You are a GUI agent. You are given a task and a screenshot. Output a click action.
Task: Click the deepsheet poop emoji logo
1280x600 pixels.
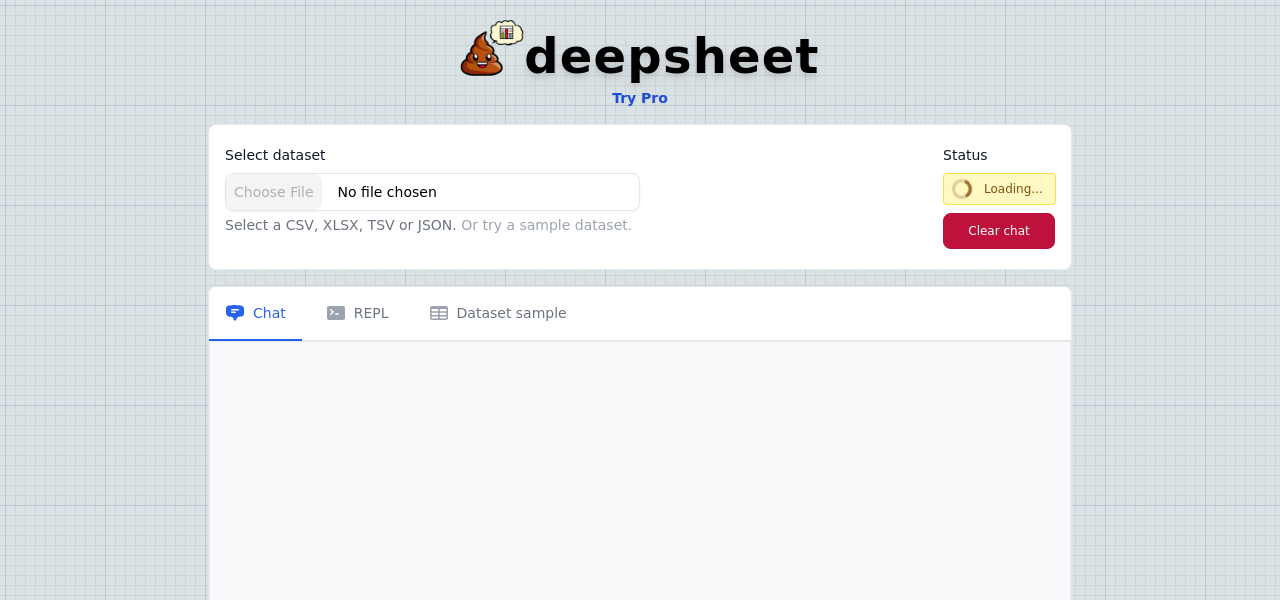pyautogui.click(x=481, y=56)
